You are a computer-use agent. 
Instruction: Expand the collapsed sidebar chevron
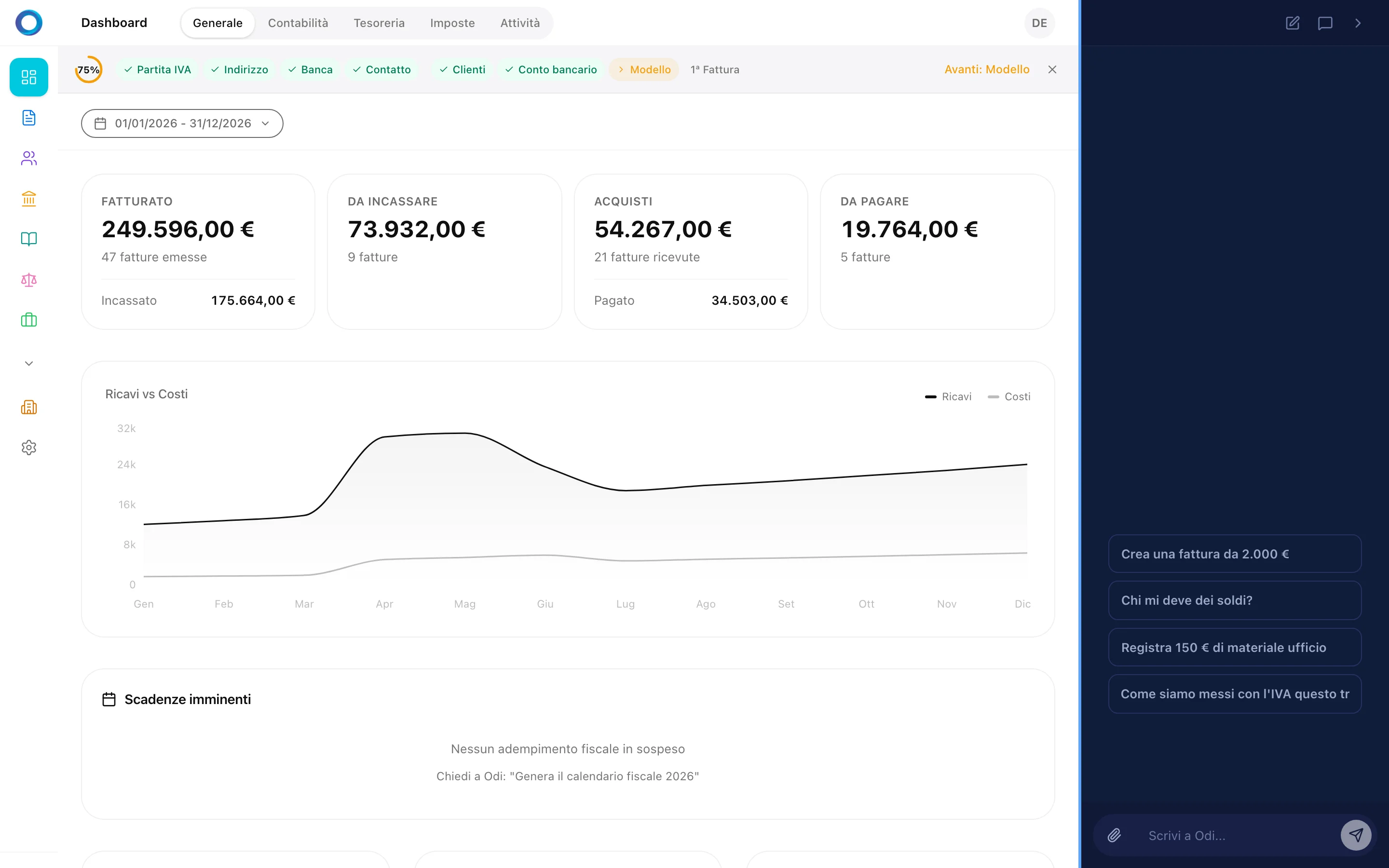29,363
